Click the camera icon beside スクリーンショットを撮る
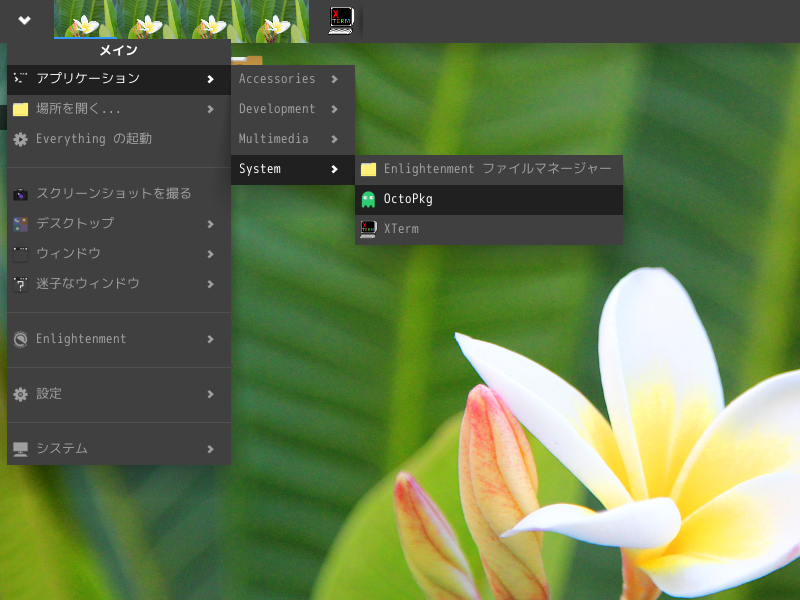The image size is (800, 600). pyautogui.click(x=20, y=194)
